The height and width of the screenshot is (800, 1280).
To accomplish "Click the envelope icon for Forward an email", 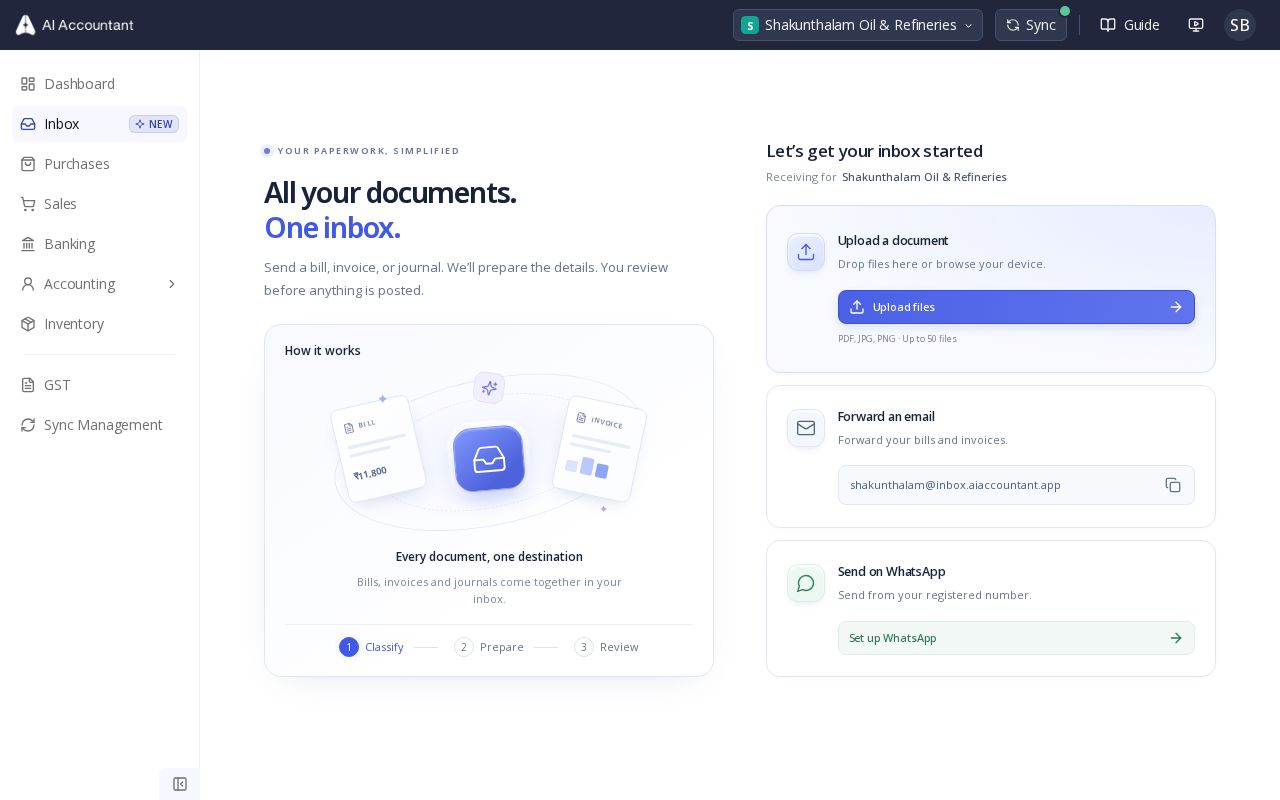I will click(806, 428).
